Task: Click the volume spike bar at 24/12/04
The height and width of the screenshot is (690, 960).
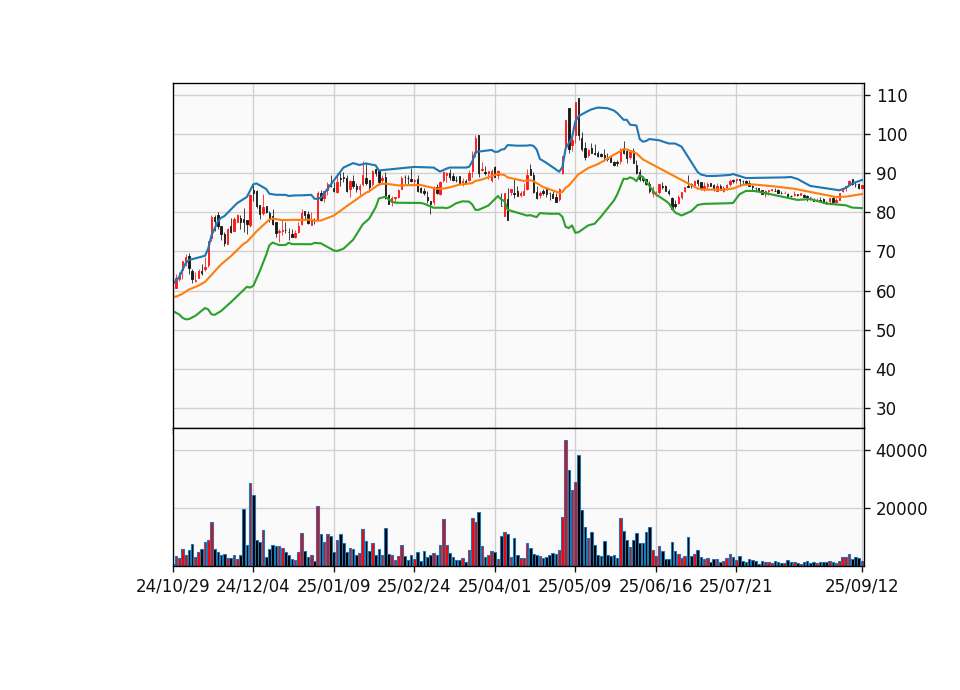Action: point(250,524)
